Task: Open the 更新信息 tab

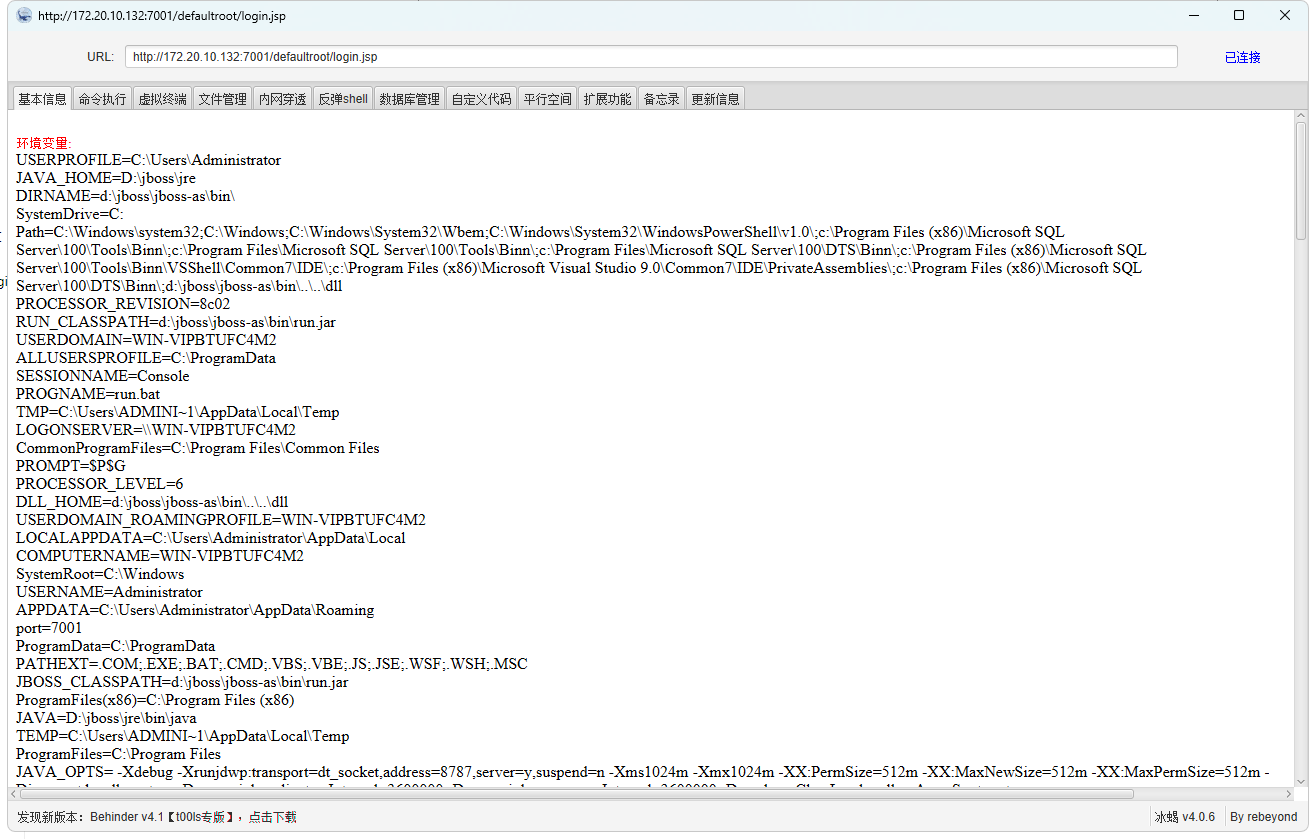Action: (715, 99)
